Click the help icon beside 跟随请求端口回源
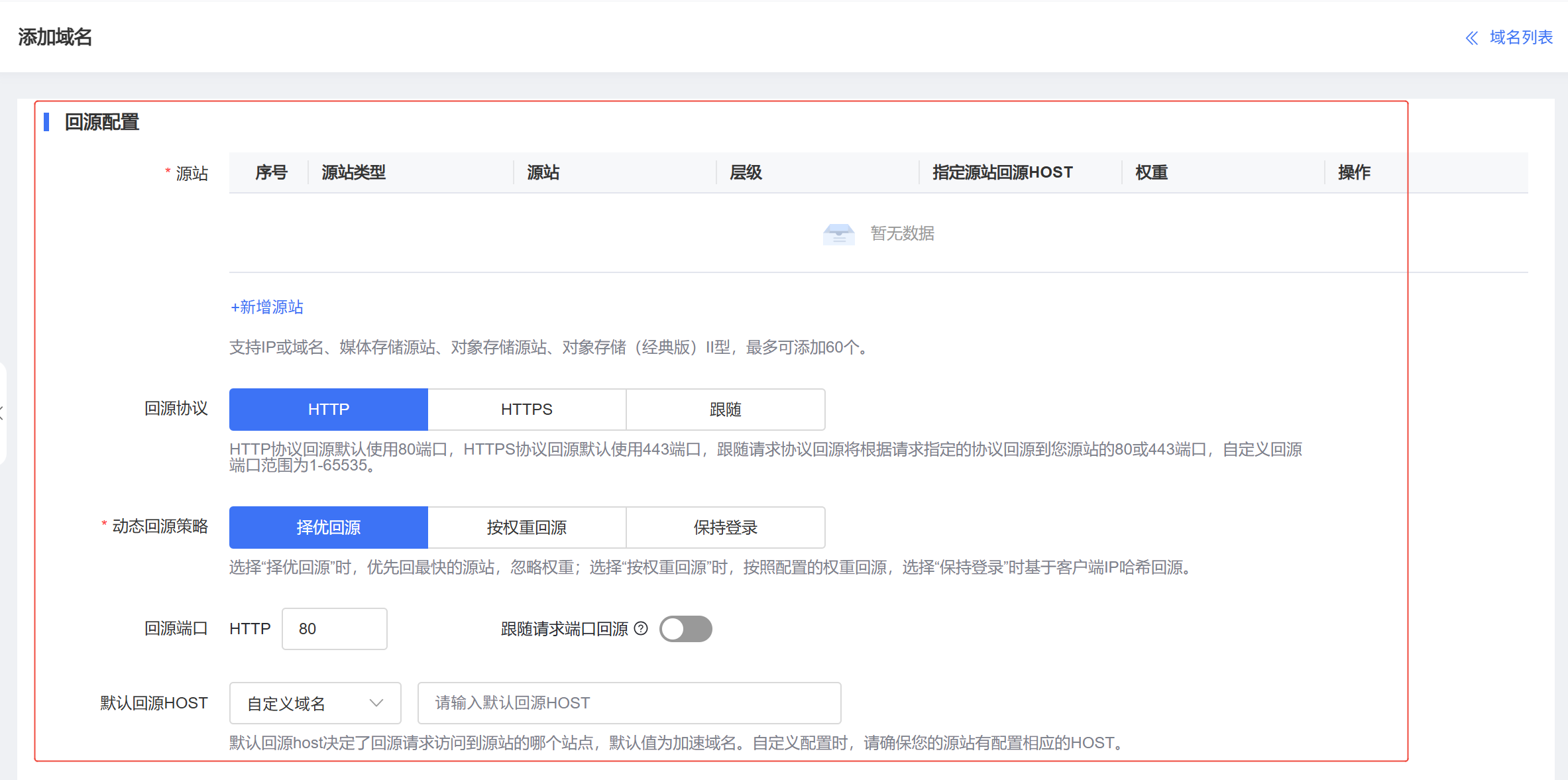The image size is (1568, 780). click(641, 628)
